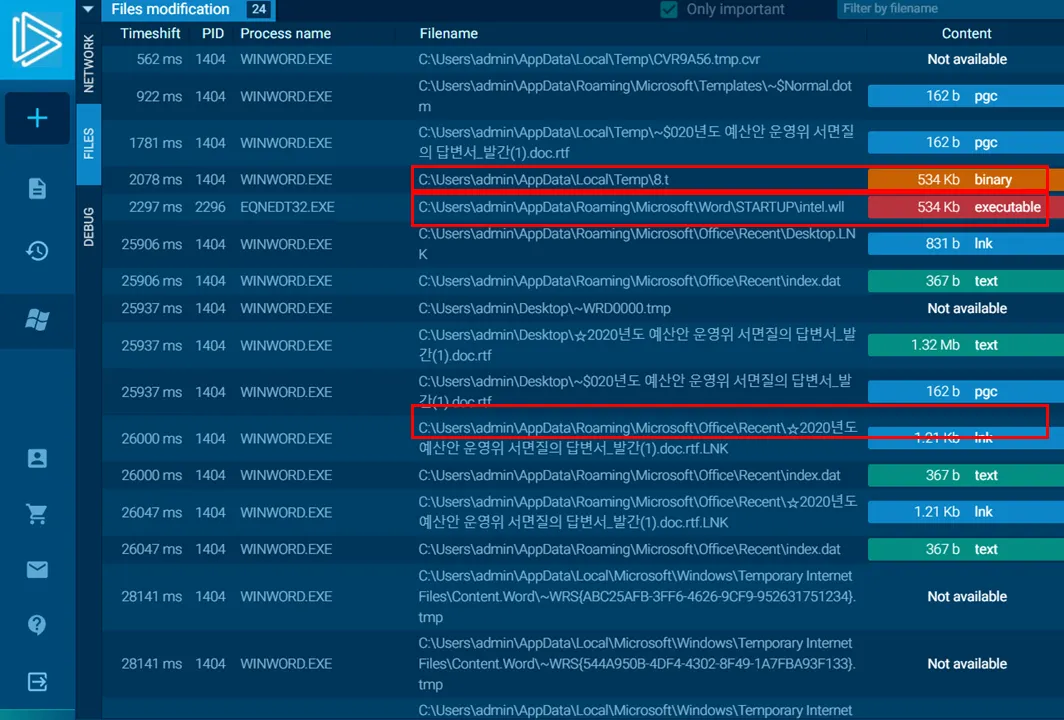Image resolution: width=1064 pixels, height=720 pixels.
Task: Click the logout exit icon
Action: (x=37, y=681)
